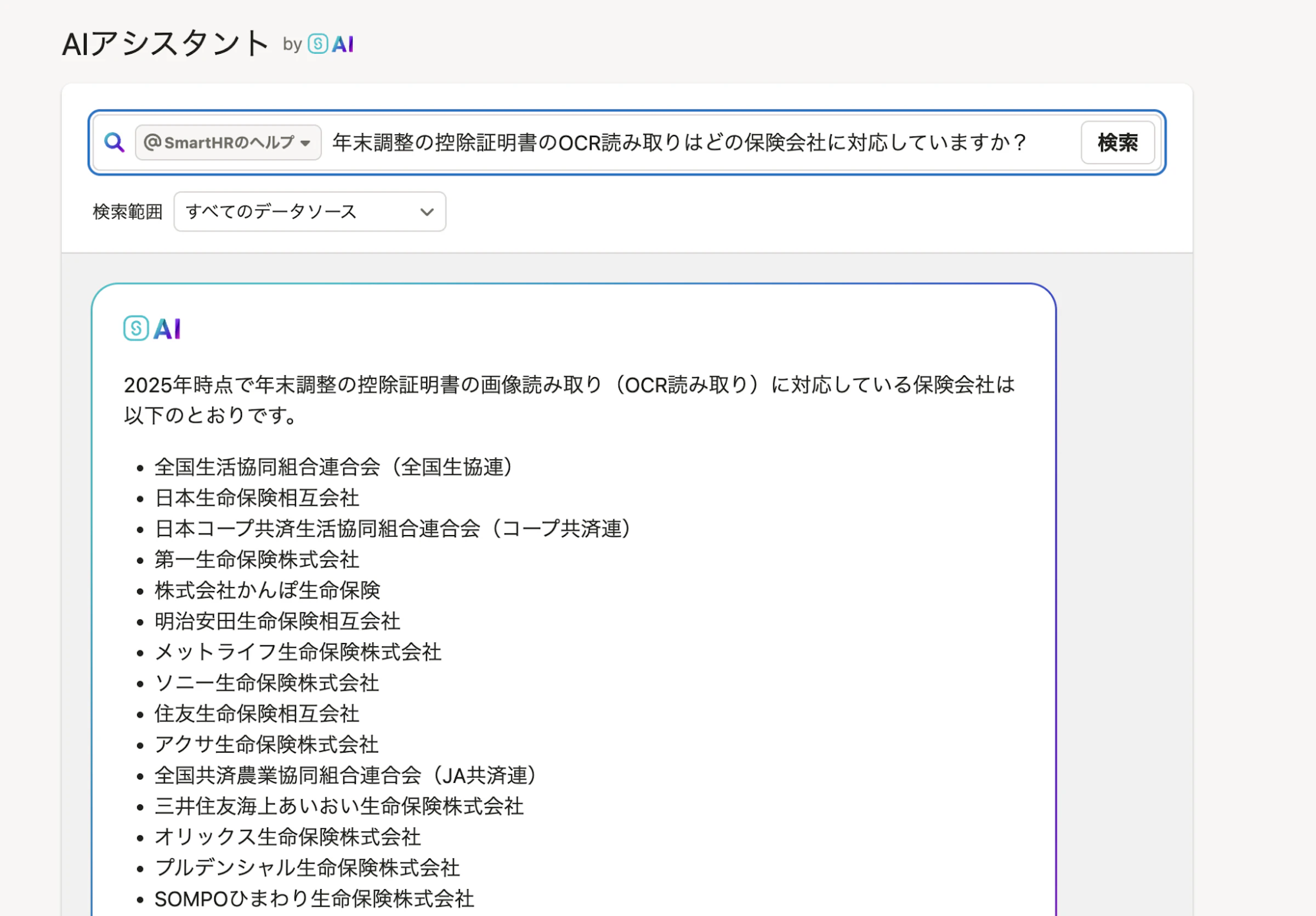1316x916 pixels.
Task: Click the SOMPOひまわり生命保険株式会社 list text
Action: pyautogui.click(x=314, y=899)
